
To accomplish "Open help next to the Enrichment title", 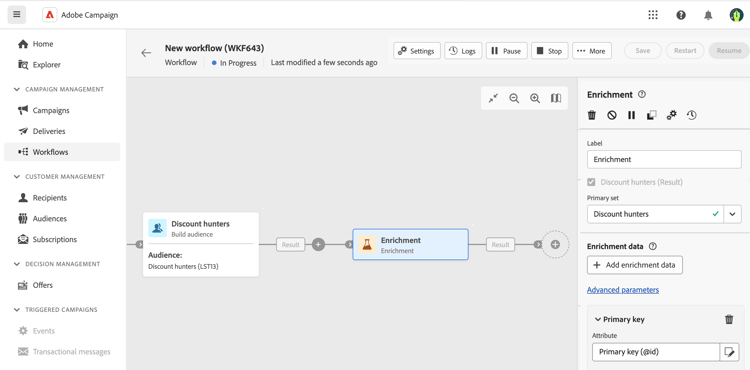I will pos(642,95).
